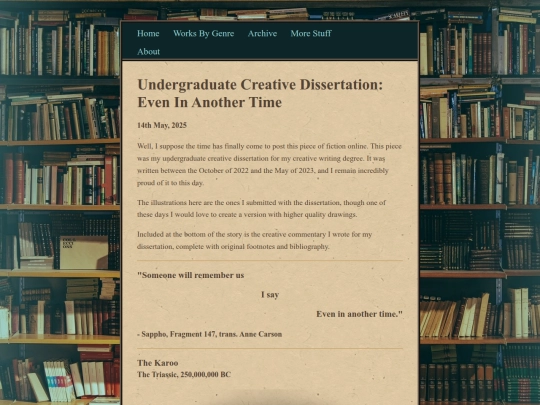540x405 pixels.
Task: Click paragraph starting 'Well, I suppose the time'
Action: [x=269, y=164]
